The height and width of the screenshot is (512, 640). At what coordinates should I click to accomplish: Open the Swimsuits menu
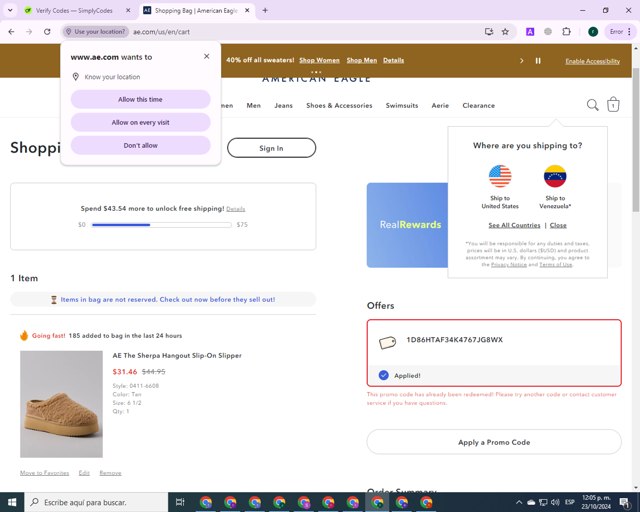pyautogui.click(x=402, y=105)
